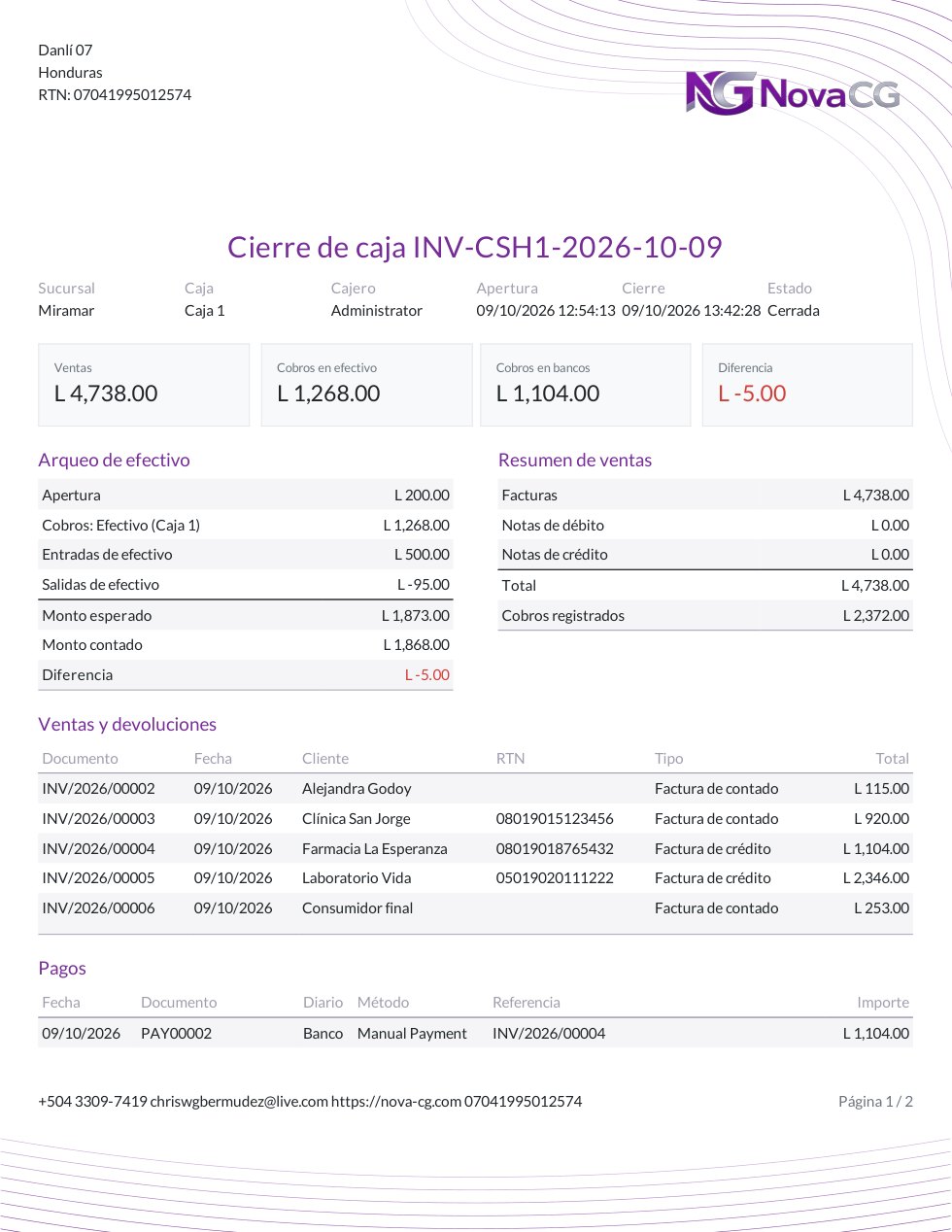Select RTN: 07041995012574 in the header
The height and width of the screenshot is (1232, 952).
[x=115, y=94]
